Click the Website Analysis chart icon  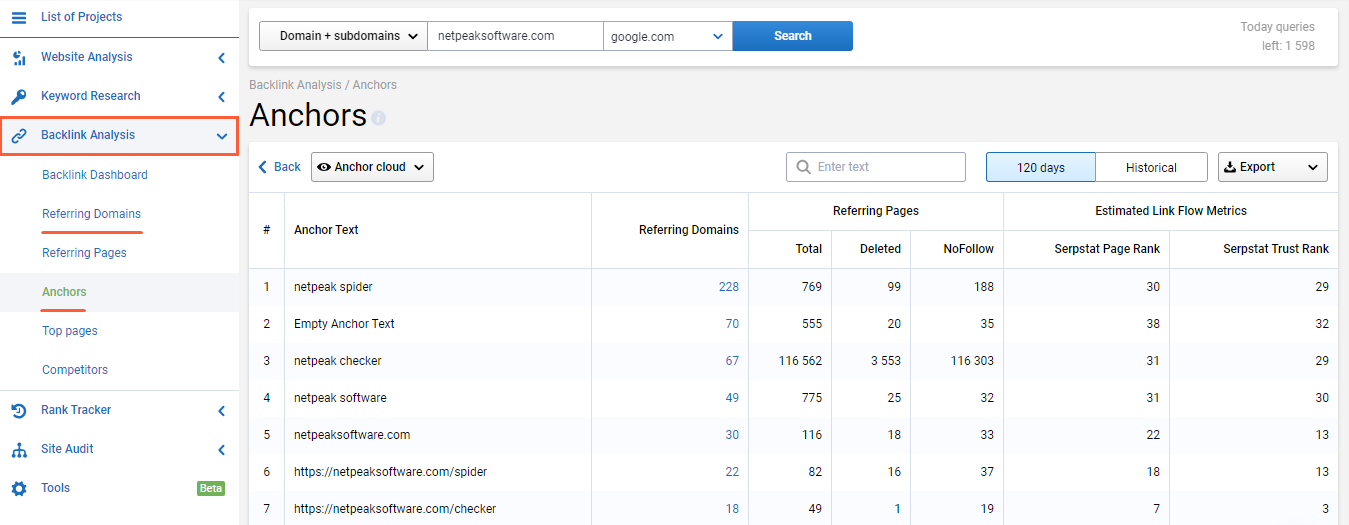point(19,58)
